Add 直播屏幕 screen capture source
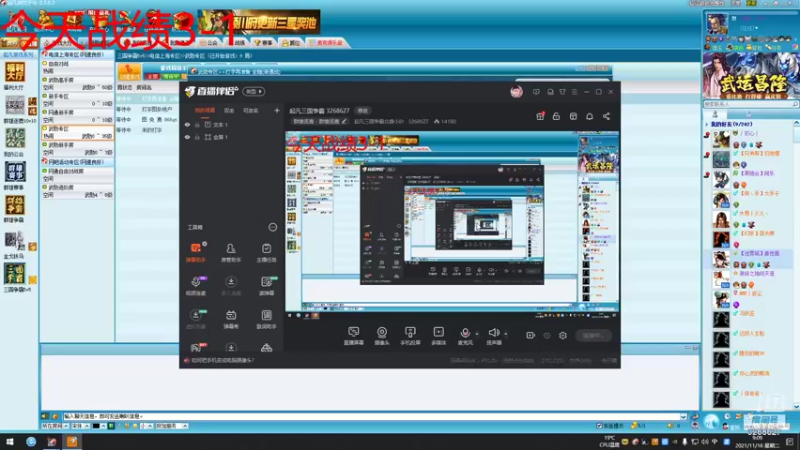 coord(354,336)
